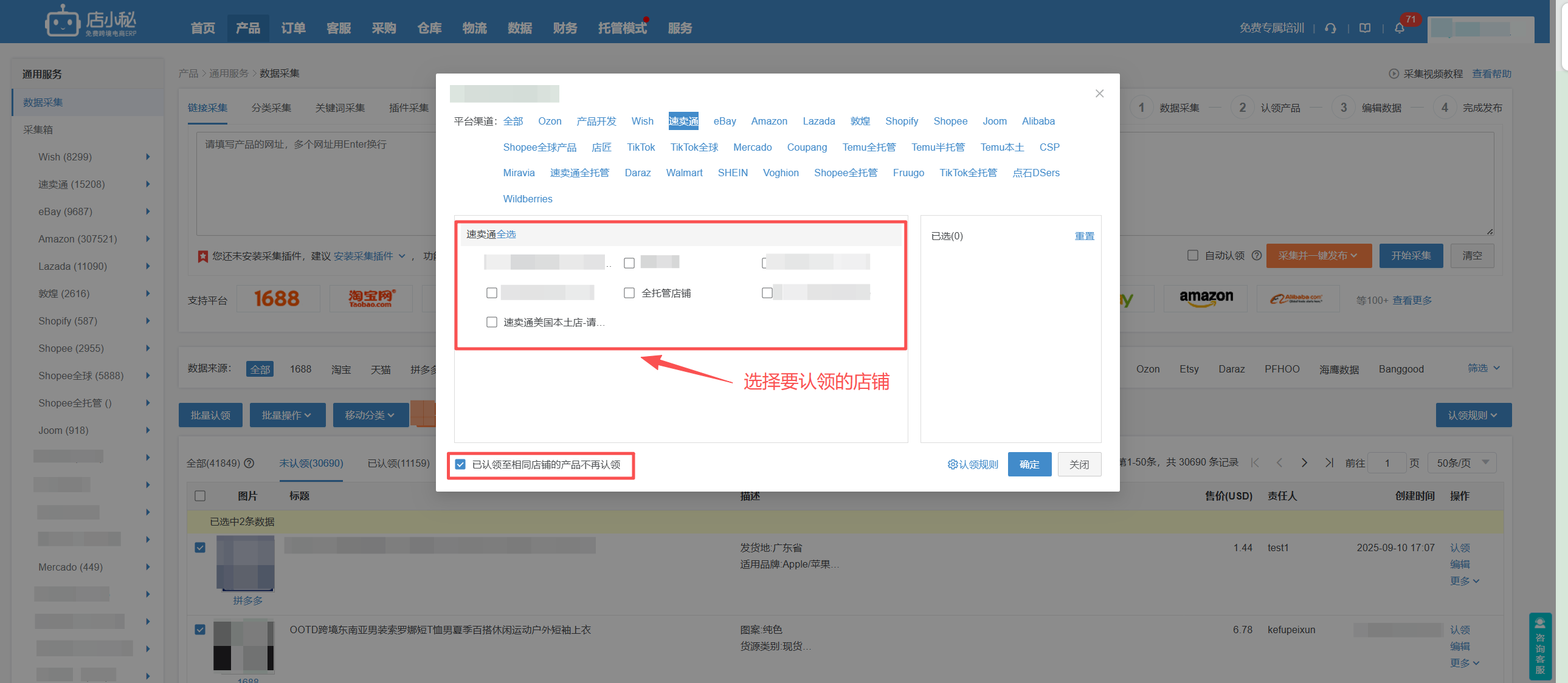
Task: Click the 采集箱 sidebar item
Action: click(38, 130)
